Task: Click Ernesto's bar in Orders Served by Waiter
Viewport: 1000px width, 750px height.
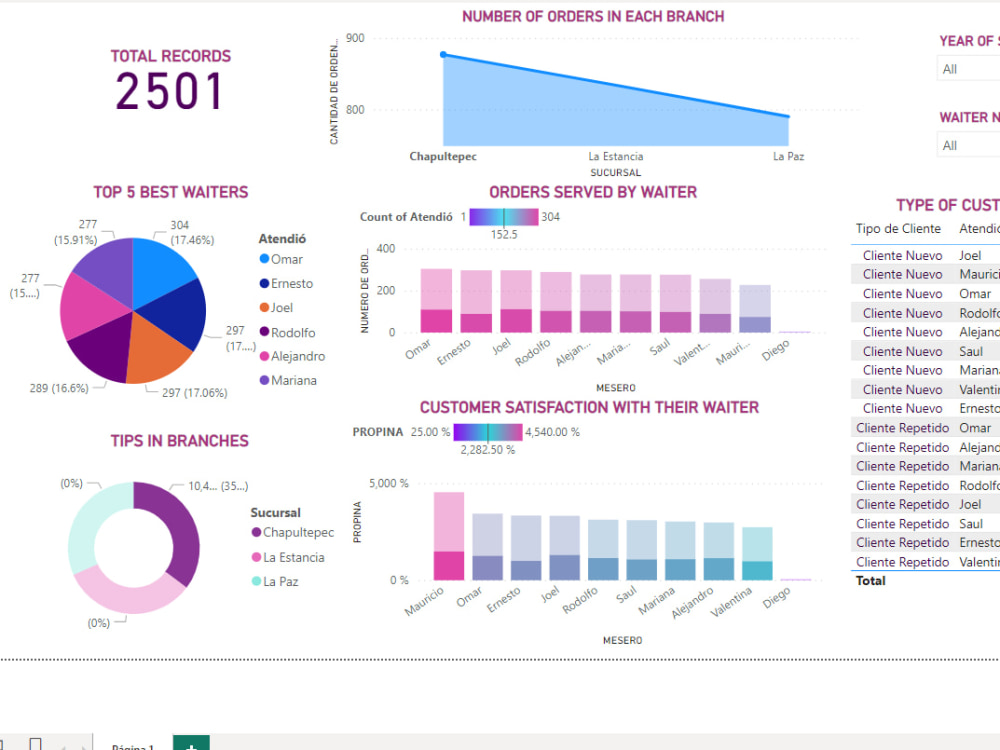Action: pyautogui.click(x=476, y=301)
